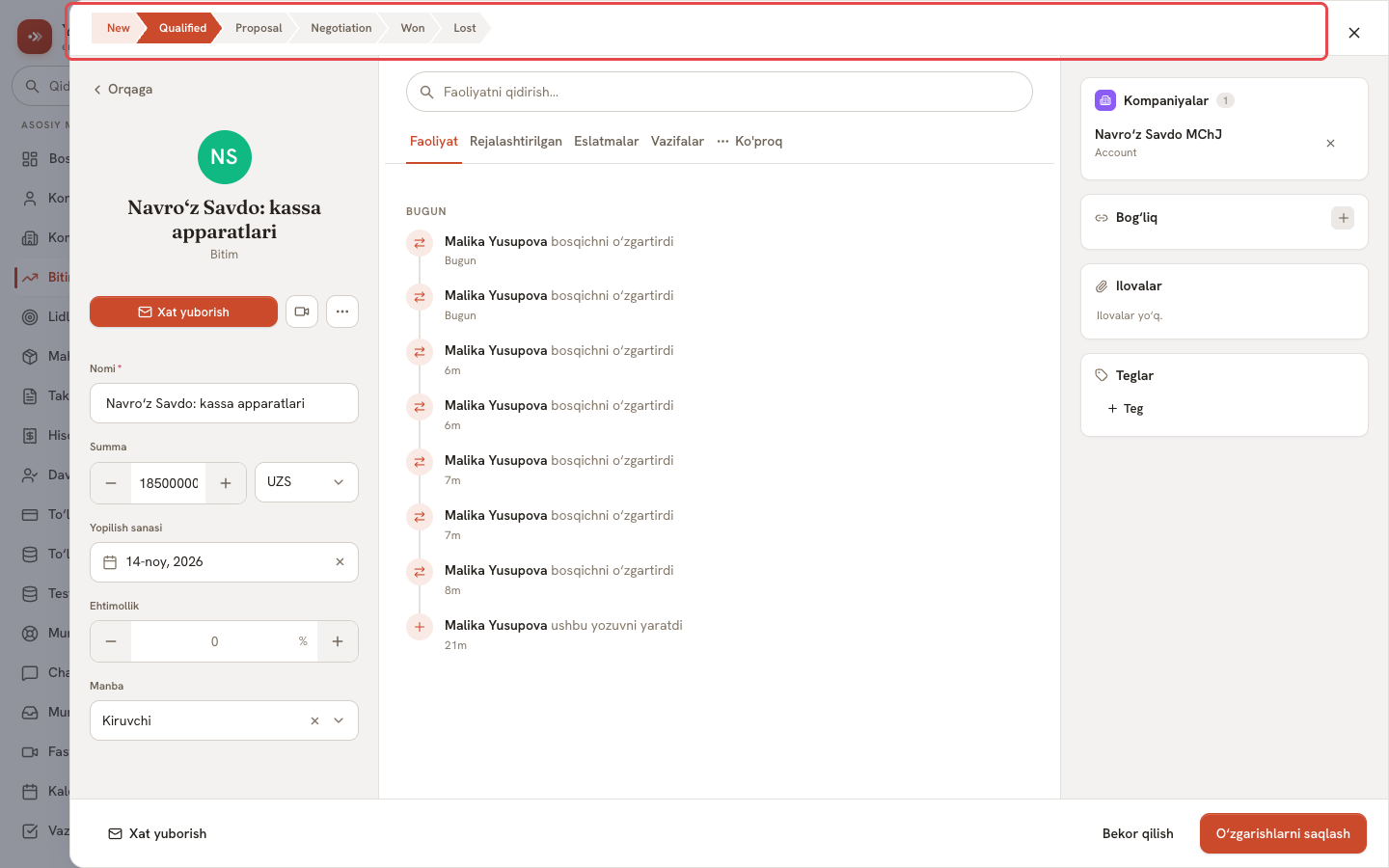The width and height of the screenshot is (1389, 868).
Task: Select the Faoliyat tab
Action: [x=434, y=142]
